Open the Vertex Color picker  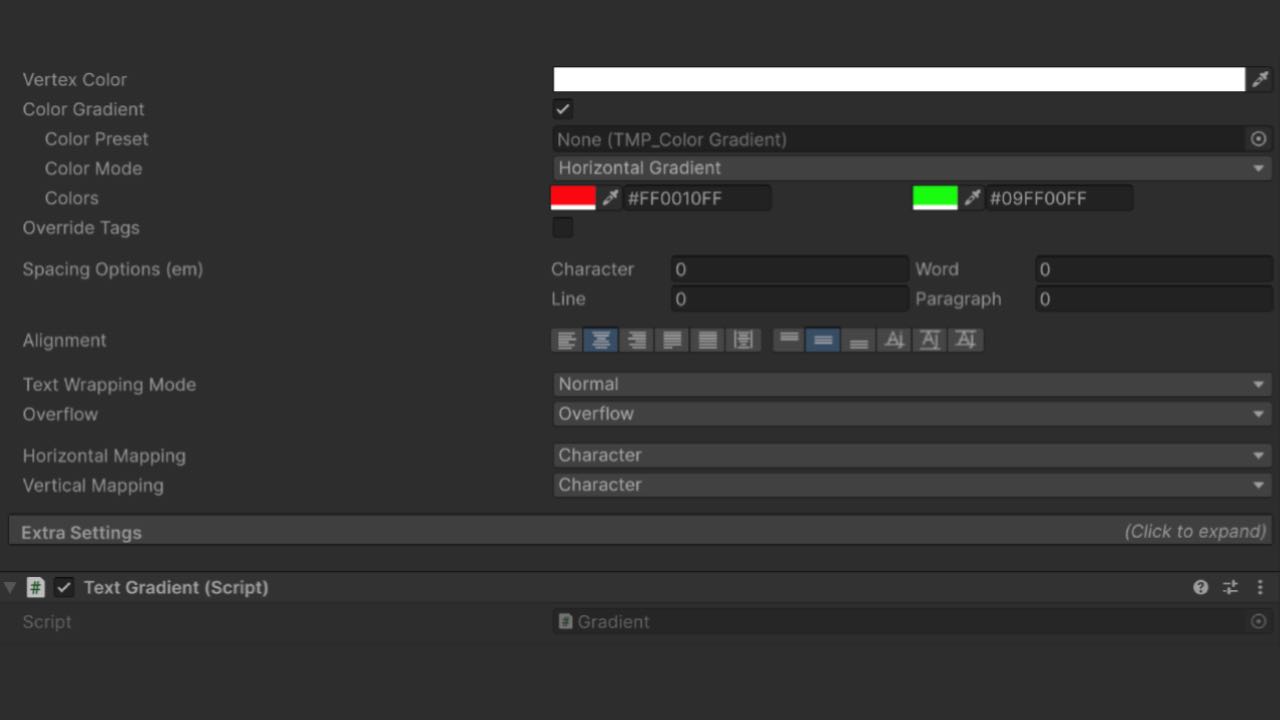pyautogui.click(x=897, y=79)
